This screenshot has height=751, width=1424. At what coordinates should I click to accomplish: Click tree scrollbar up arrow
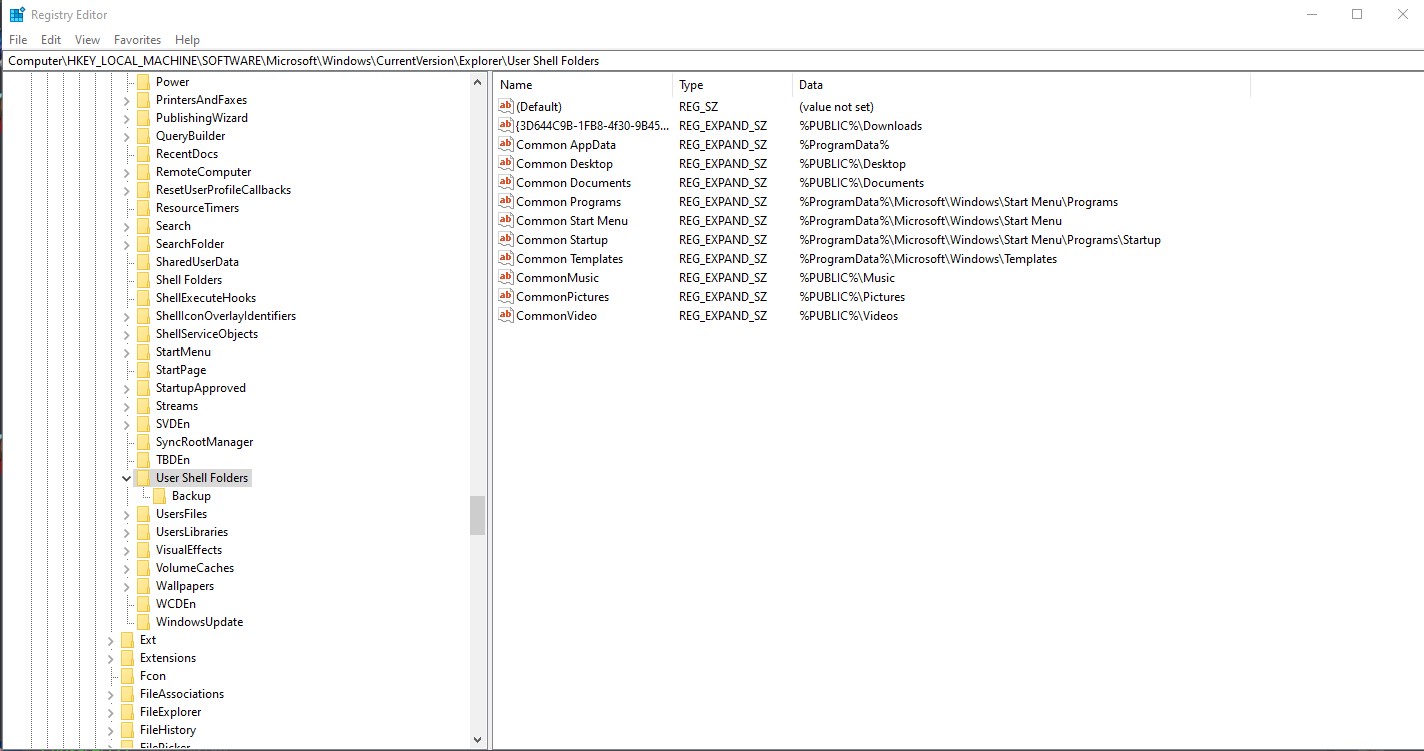point(477,83)
